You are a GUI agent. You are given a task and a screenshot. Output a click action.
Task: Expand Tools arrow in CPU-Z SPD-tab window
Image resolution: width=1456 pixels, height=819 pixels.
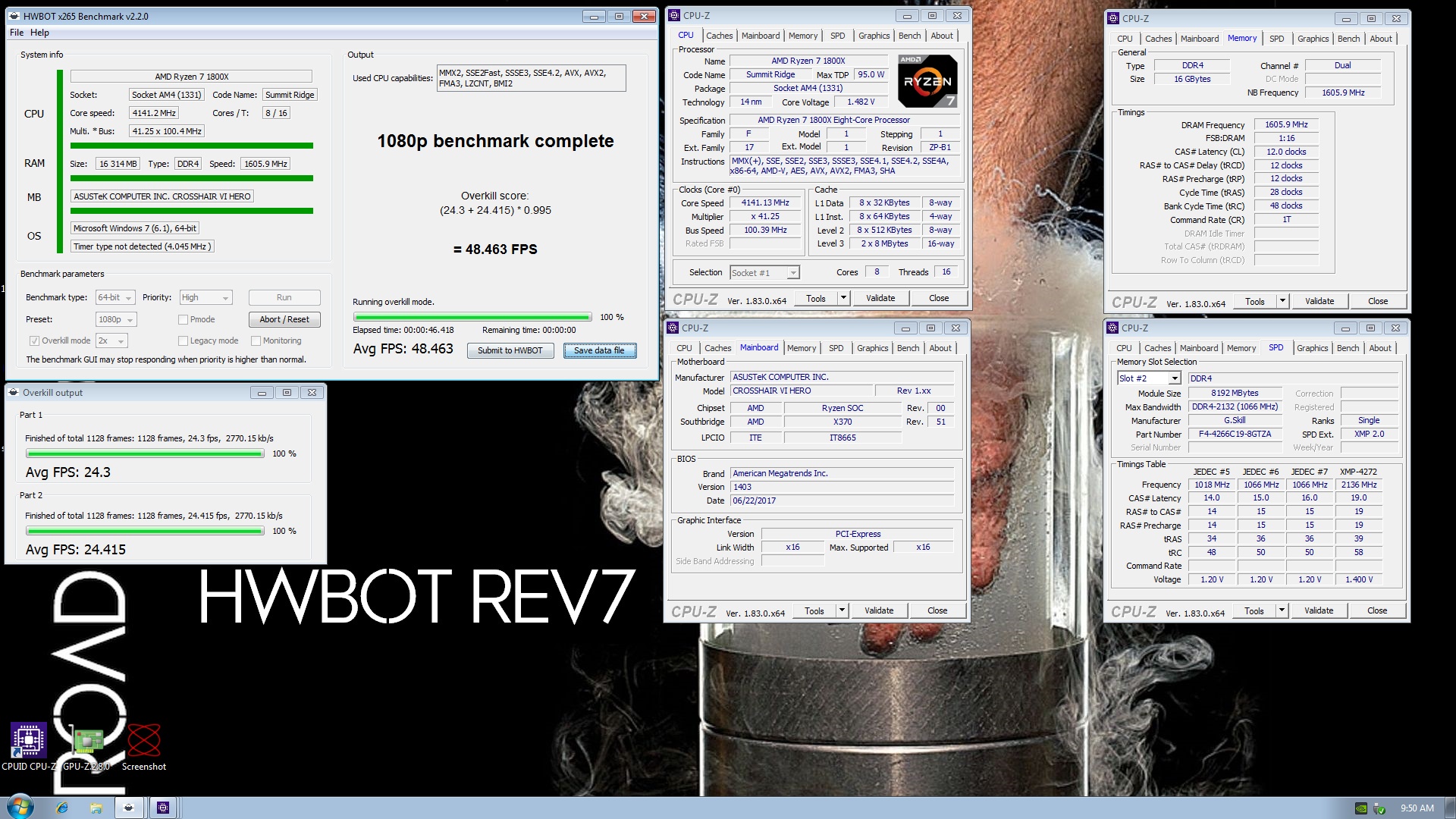[x=1282, y=610]
